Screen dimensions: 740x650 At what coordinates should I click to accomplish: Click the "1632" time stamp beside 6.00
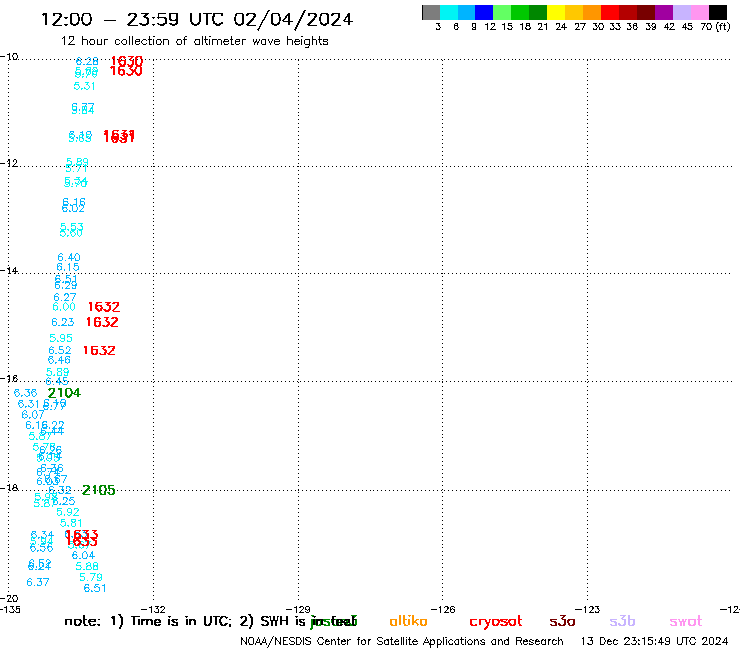[104, 307]
